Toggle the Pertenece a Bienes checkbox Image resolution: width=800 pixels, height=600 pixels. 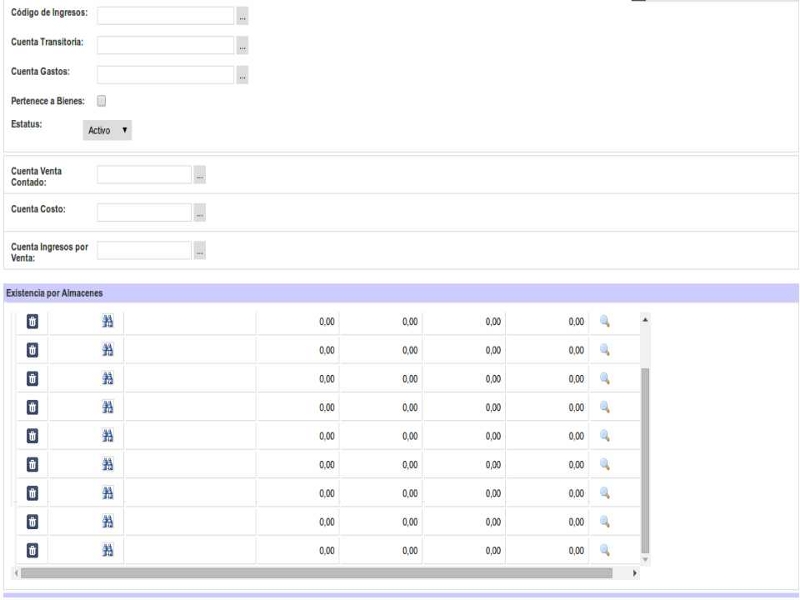tap(102, 101)
